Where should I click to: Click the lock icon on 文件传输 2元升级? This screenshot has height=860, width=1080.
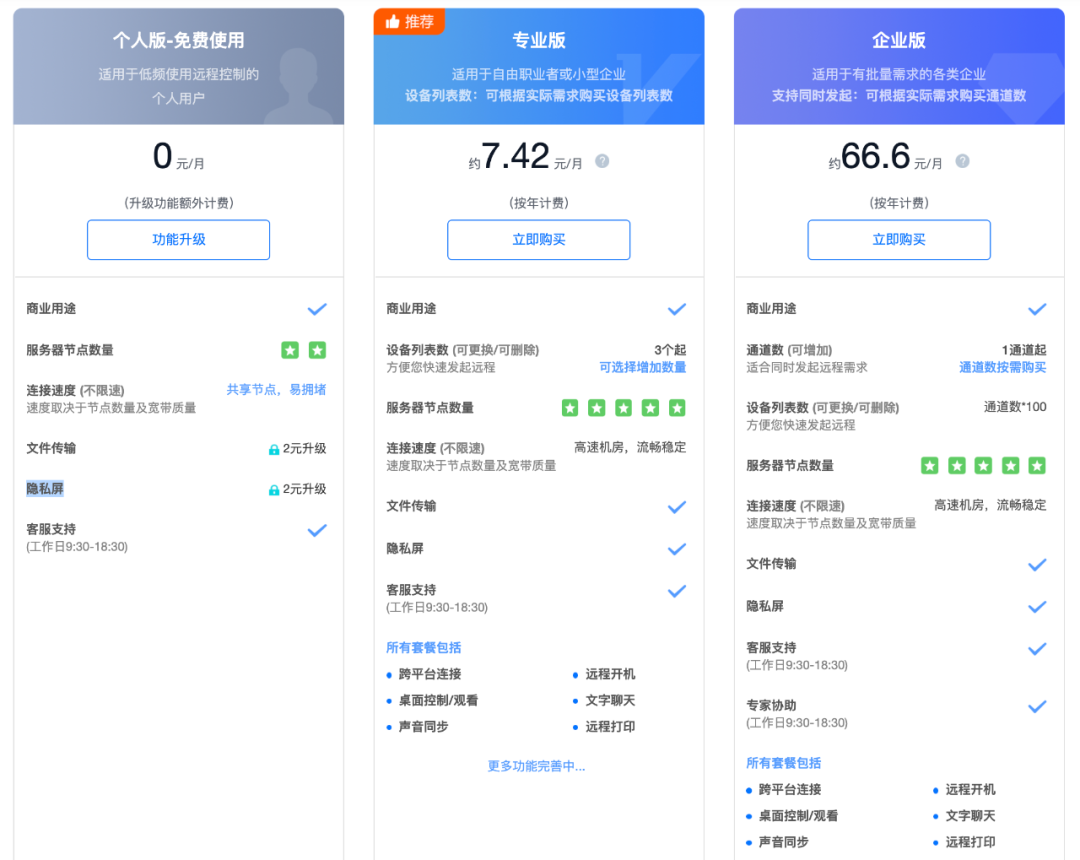click(273, 450)
